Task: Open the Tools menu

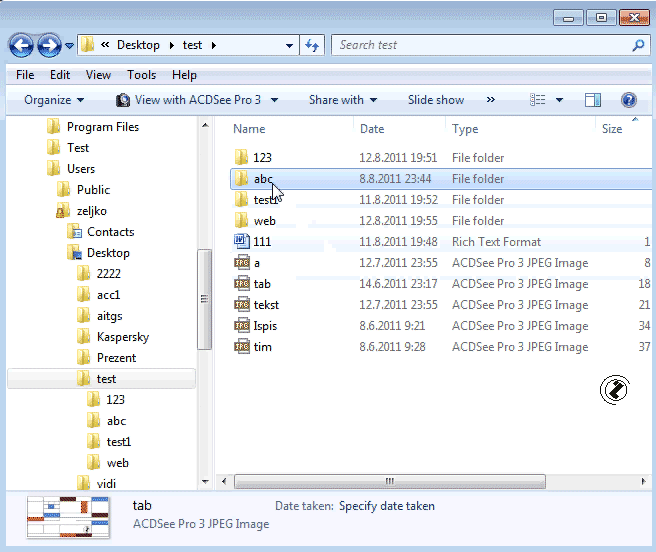Action: pyautogui.click(x=141, y=75)
